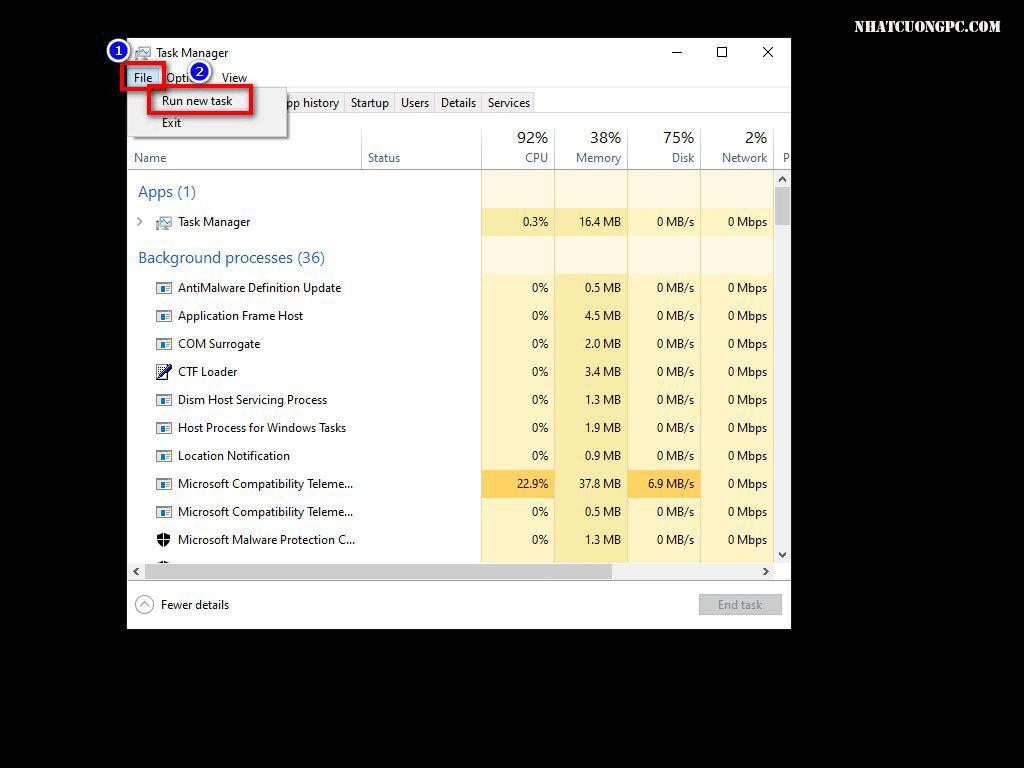Open the Services tab
This screenshot has width=1024, height=768.
pyautogui.click(x=508, y=103)
